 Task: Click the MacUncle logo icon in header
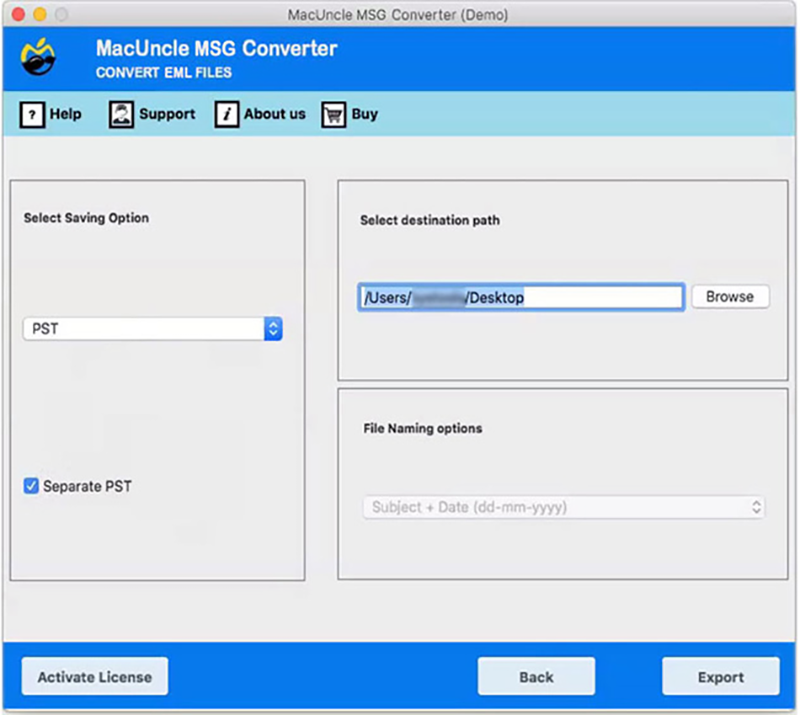click(x=38, y=59)
